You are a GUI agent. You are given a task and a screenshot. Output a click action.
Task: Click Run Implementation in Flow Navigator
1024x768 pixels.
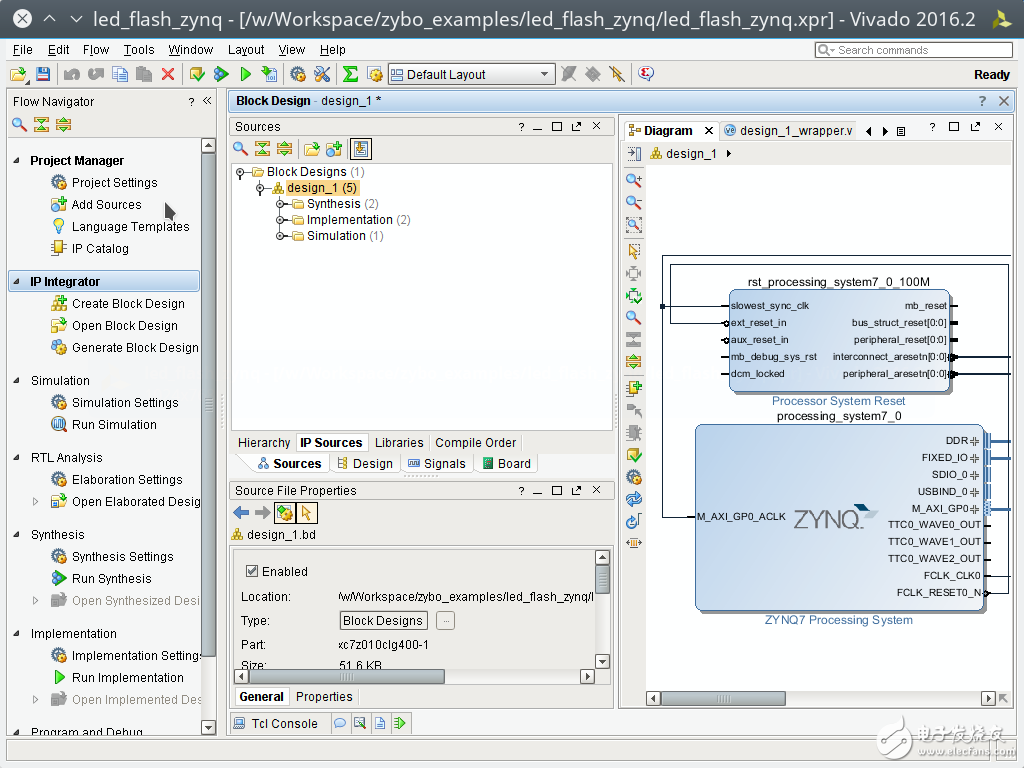(127, 678)
